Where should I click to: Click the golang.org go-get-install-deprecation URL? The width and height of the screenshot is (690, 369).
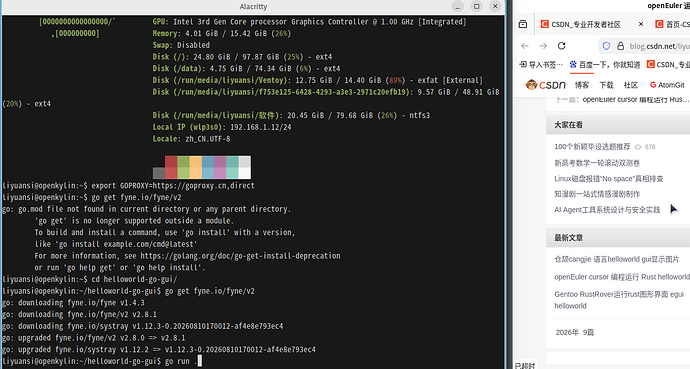click(240, 256)
